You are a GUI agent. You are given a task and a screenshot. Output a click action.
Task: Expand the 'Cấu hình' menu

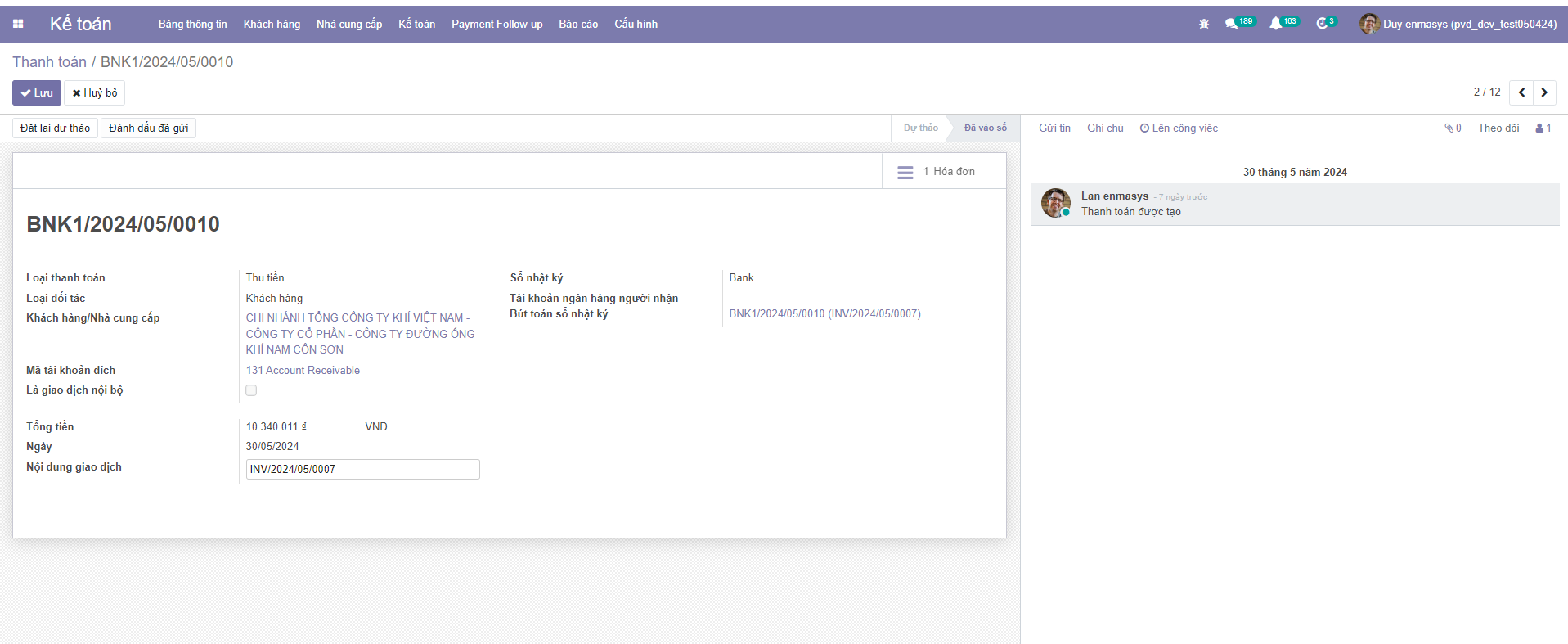click(x=636, y=25)
